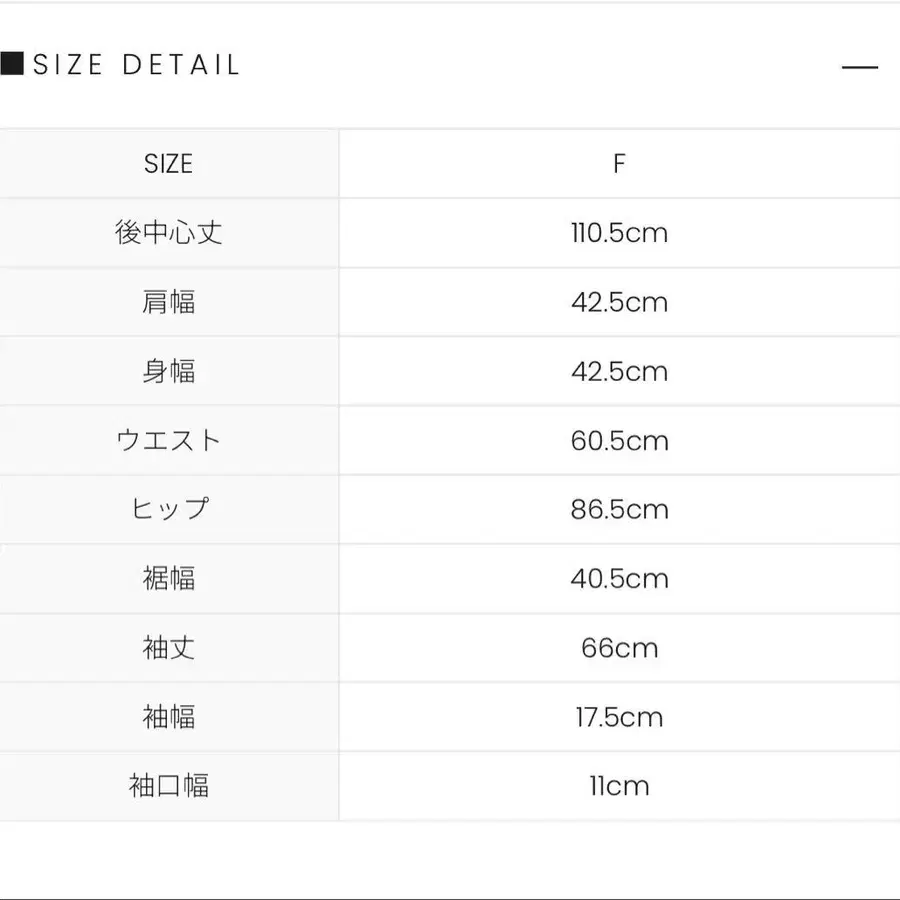The width and height of the screenshot is (900, 900).
Task: Click the black square beside SIZE DETAIL
Action: point(12,65)
